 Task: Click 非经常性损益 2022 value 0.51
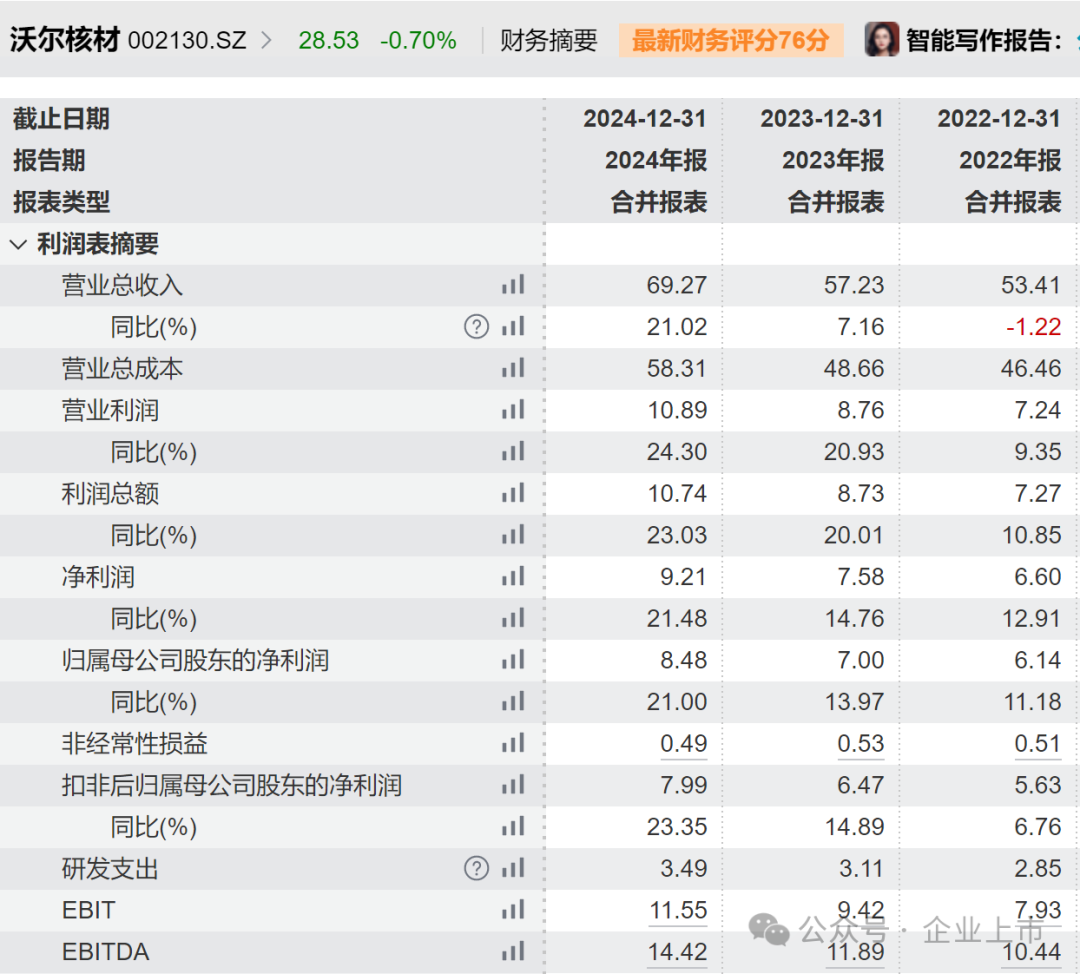(1037, 744)
